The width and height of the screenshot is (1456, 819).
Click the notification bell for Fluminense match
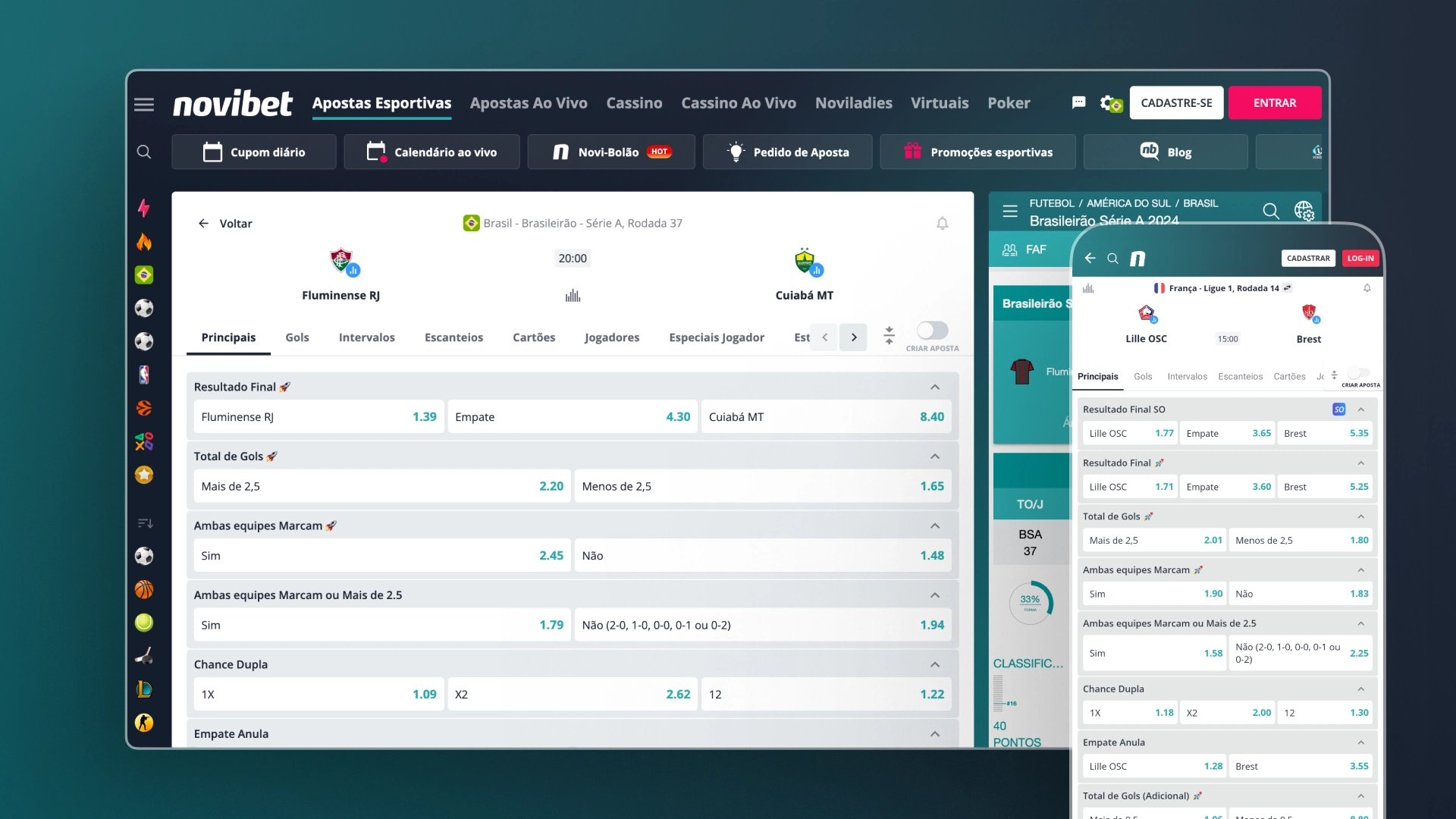(x=942, y=223)
